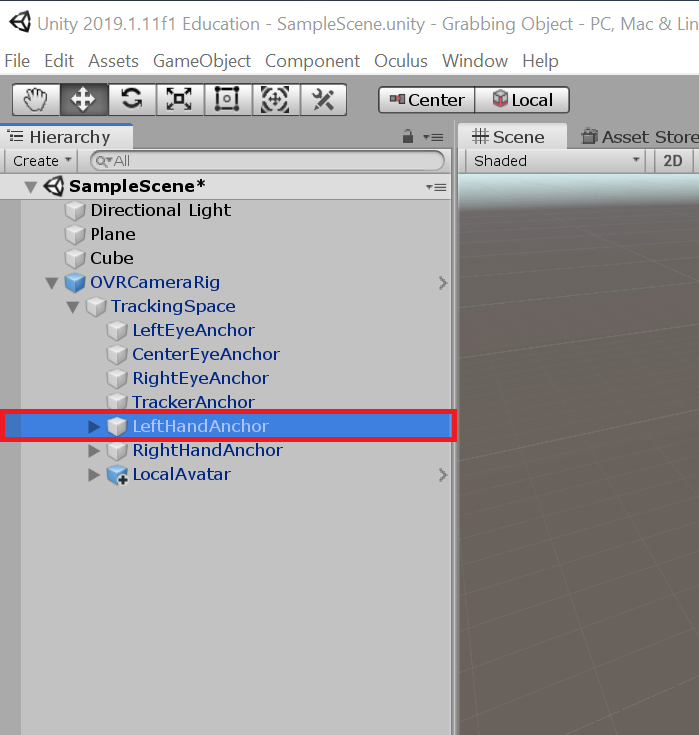Viewport: 699px width, 735px height.
Task: Toggle 2D scene view mode
Action: (673, 161)
